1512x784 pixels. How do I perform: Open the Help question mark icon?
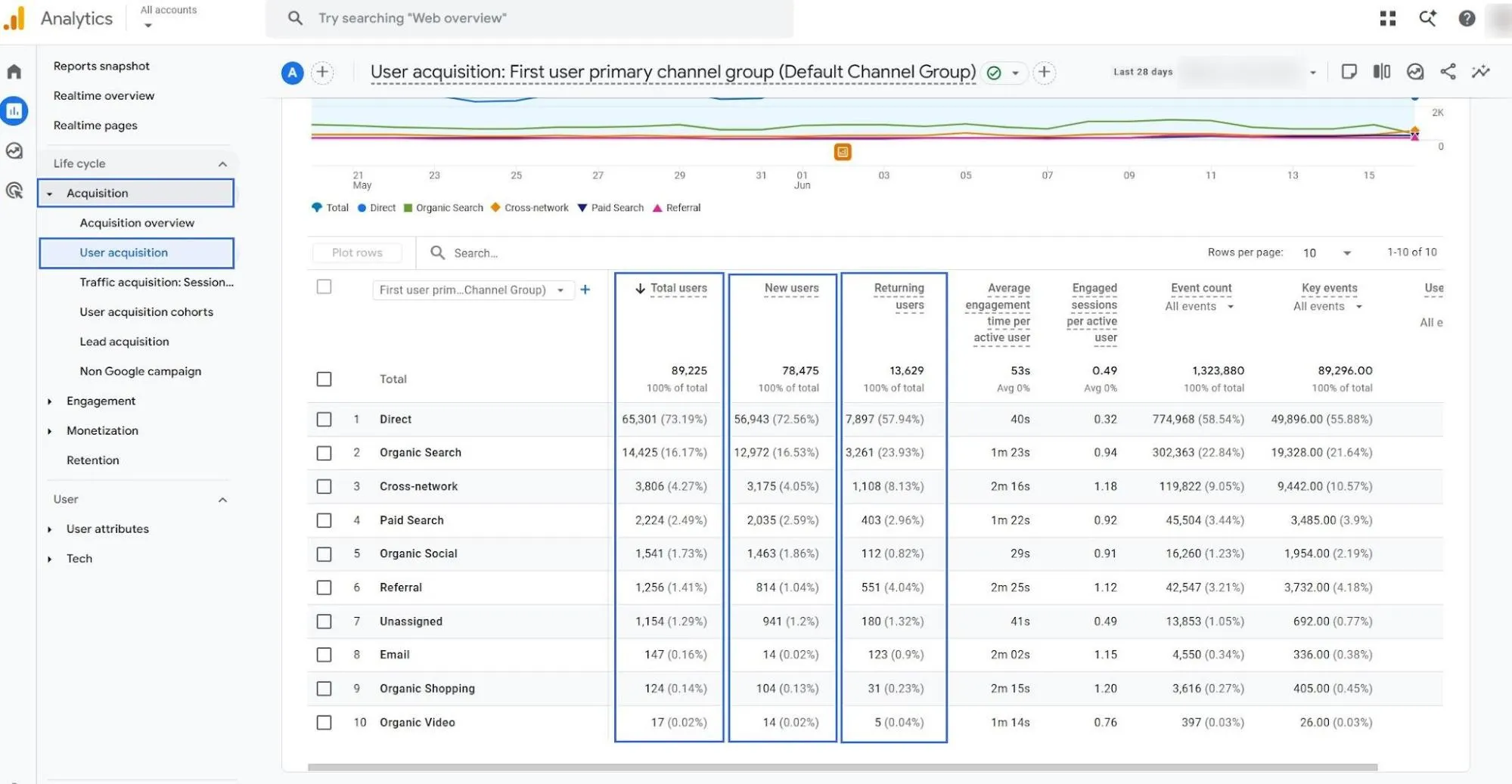click(1467, 18)
